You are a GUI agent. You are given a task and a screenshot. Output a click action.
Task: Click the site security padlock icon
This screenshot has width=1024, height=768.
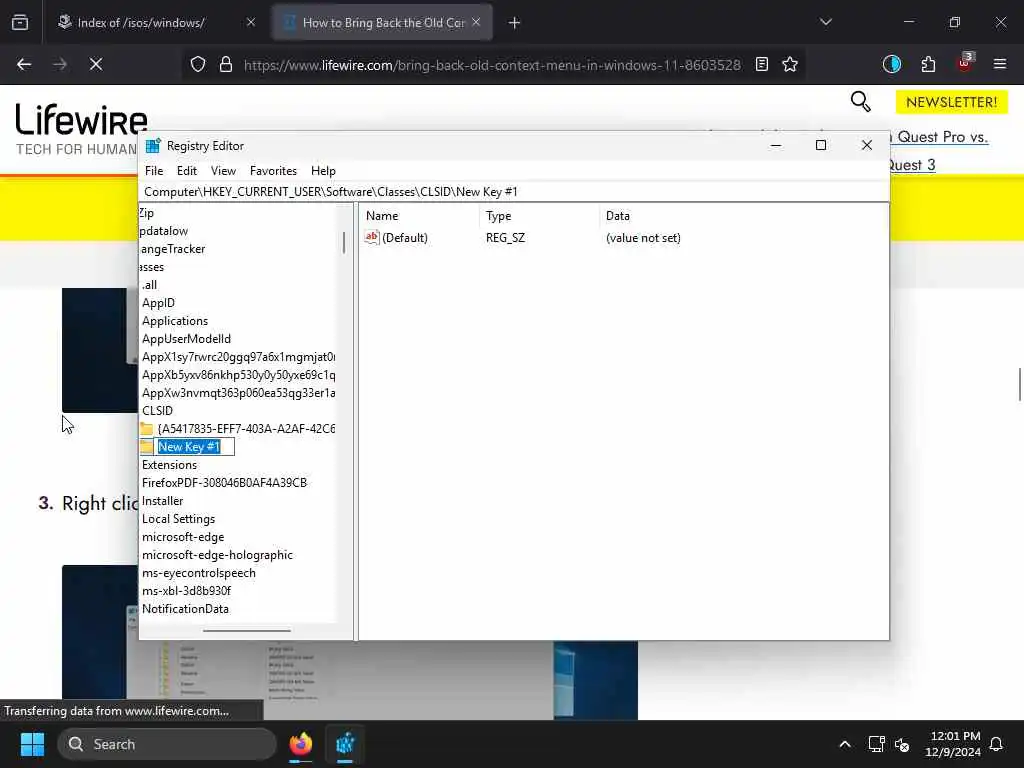(226, 65)
